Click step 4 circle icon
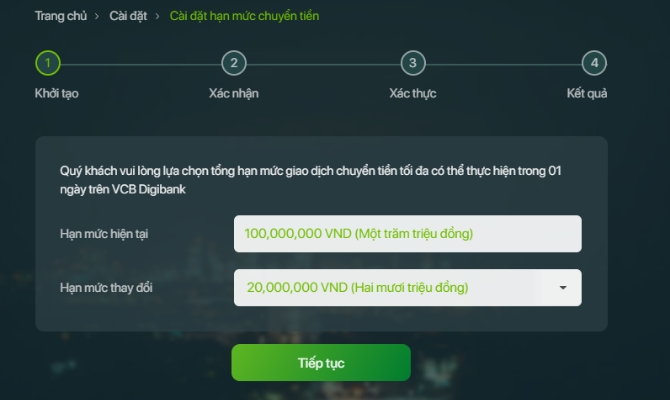The image size is (670, 400). (x=594, y=63)
